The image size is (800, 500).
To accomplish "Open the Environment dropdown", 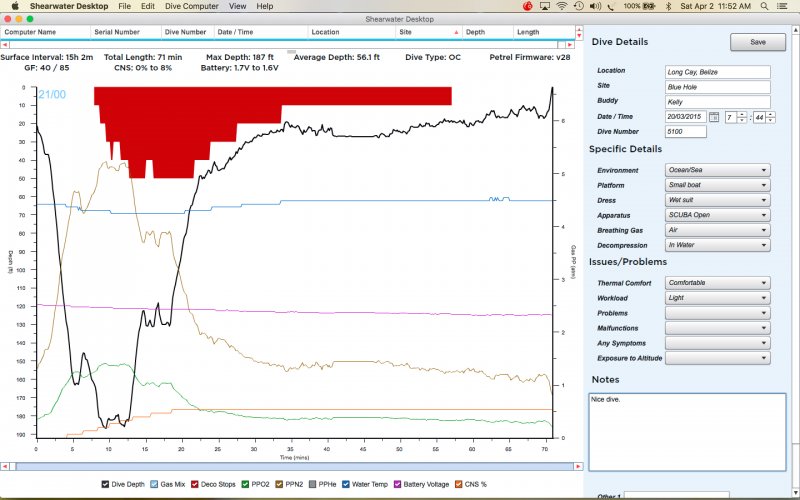I will tap(717, 170).
